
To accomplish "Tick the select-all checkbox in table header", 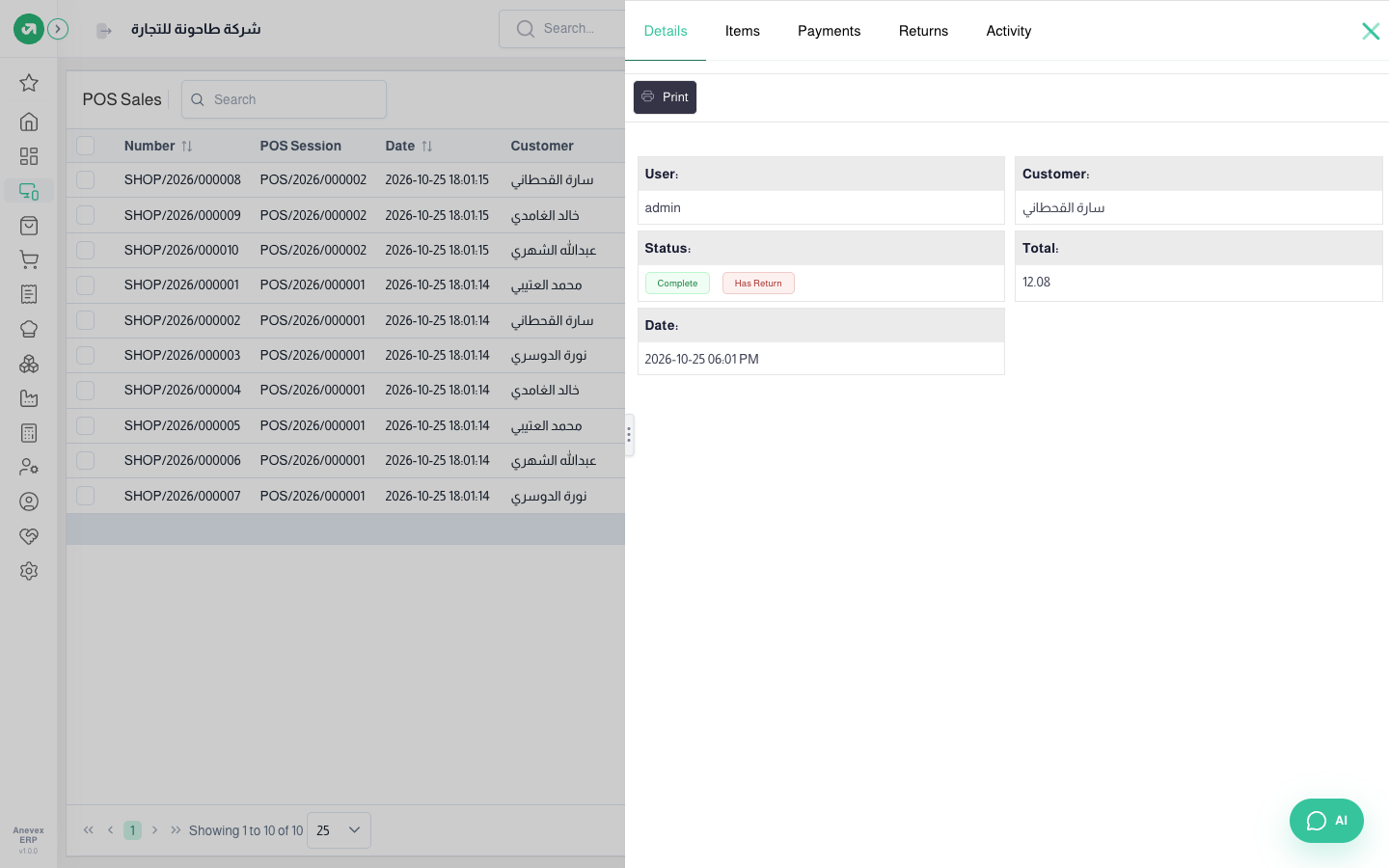I will [x=86, y=146].
